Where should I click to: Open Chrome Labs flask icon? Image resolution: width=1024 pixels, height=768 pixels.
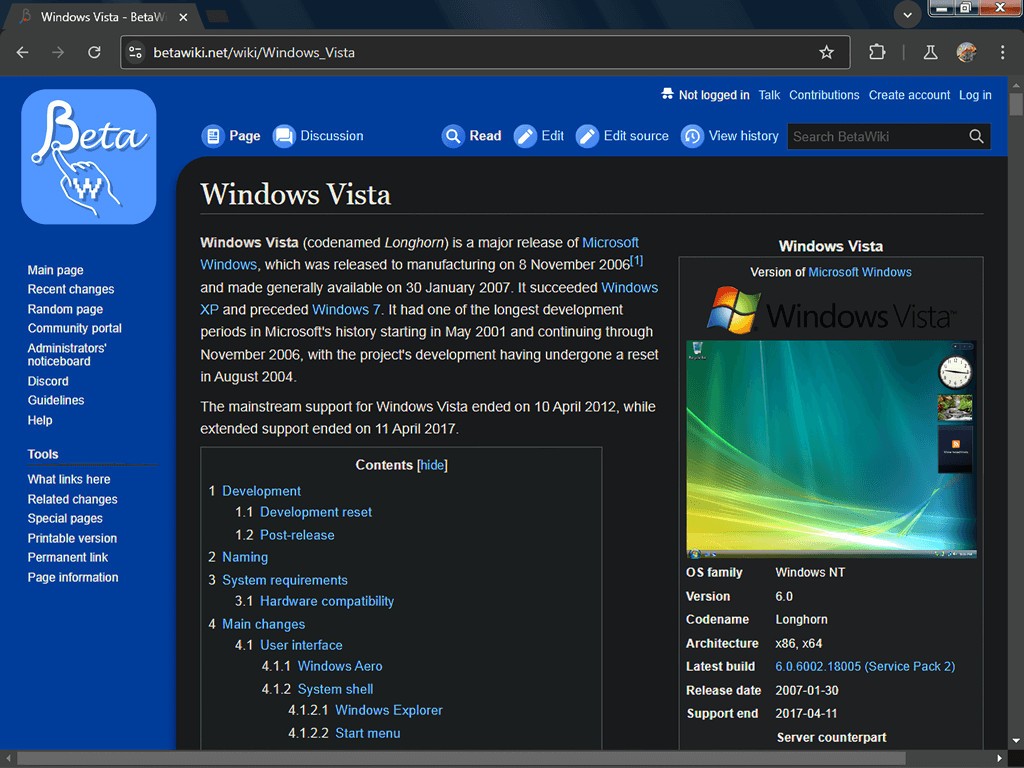930,52
